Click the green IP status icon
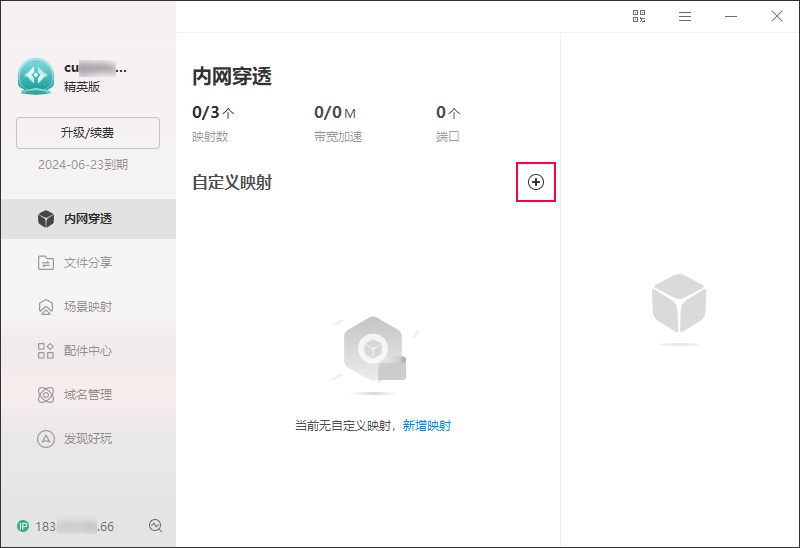Image resolution: width=800 pixels, height=548 pixels. click(x=23, y=526)
